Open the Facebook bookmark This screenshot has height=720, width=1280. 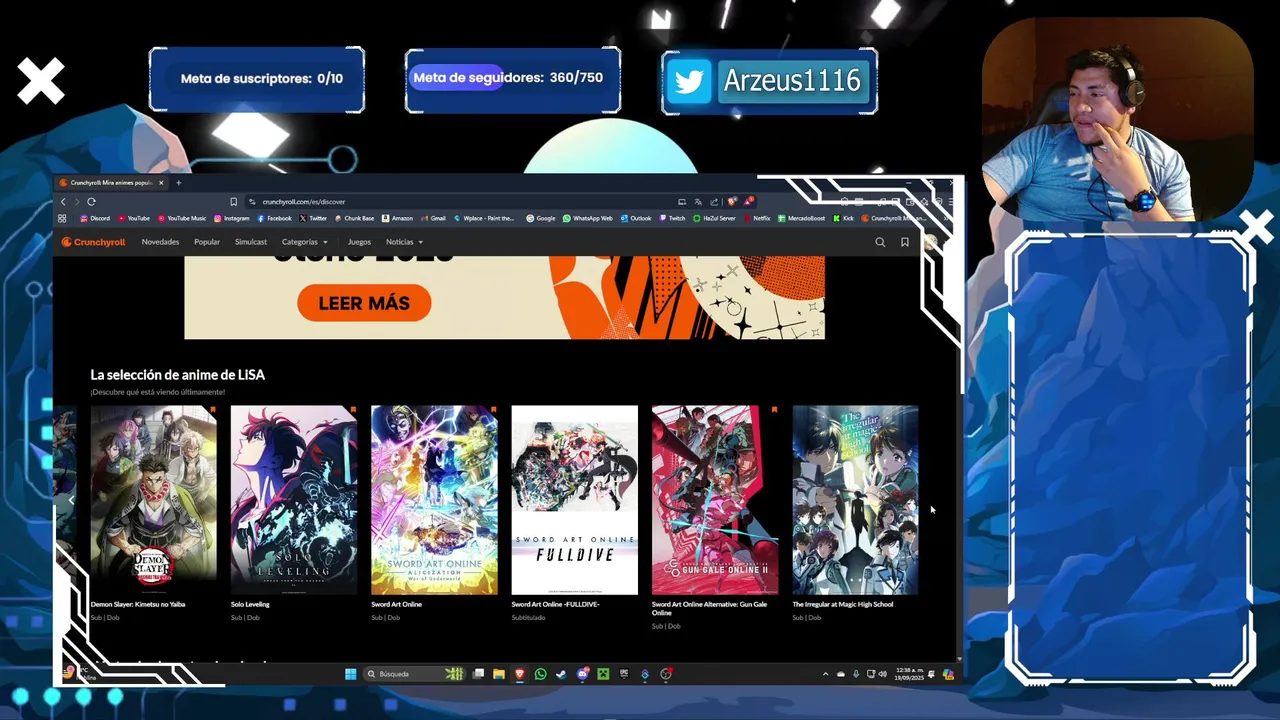point(275,218)
